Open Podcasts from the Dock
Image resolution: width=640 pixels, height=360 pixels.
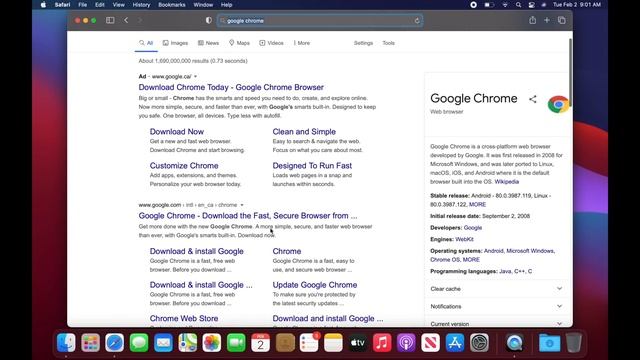click(x=406, y=342)
